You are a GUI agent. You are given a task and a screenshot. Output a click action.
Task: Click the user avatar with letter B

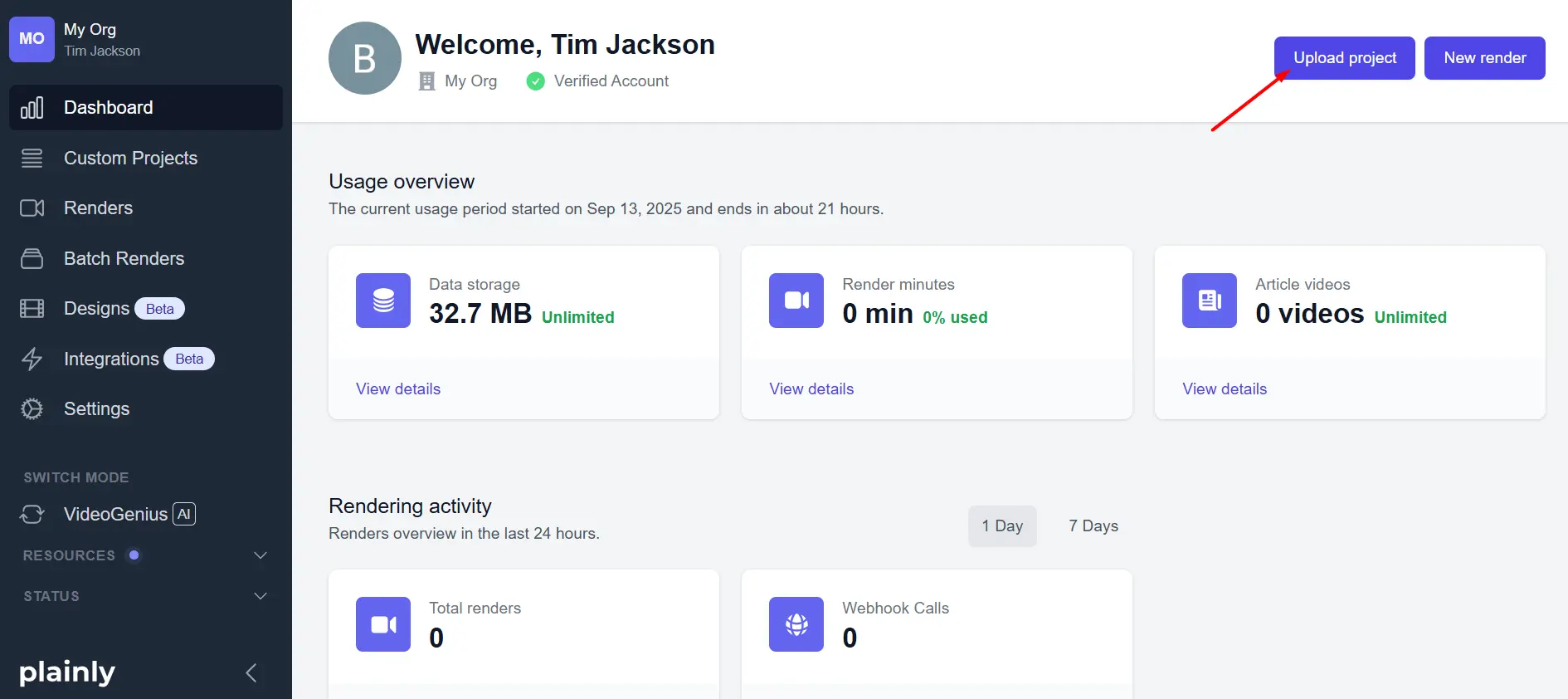coord(365,58)
